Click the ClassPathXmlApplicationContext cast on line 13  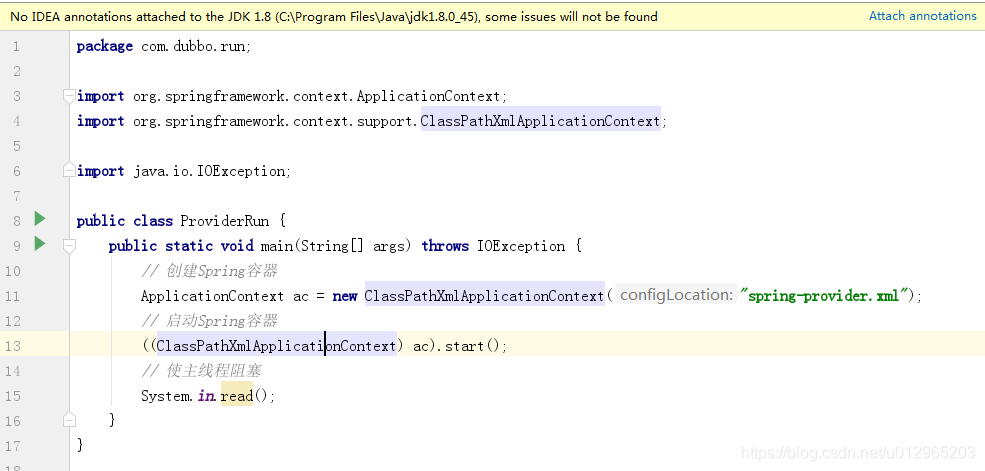pyautogui.click(x=276, y=346)
